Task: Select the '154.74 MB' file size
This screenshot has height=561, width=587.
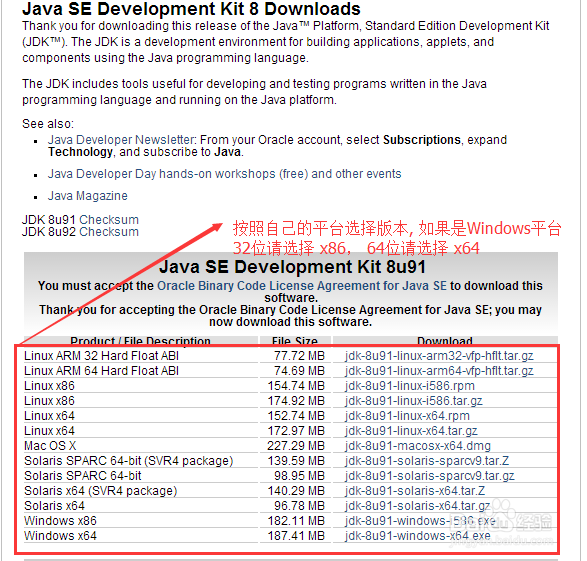Action: (x=296, y=386)
